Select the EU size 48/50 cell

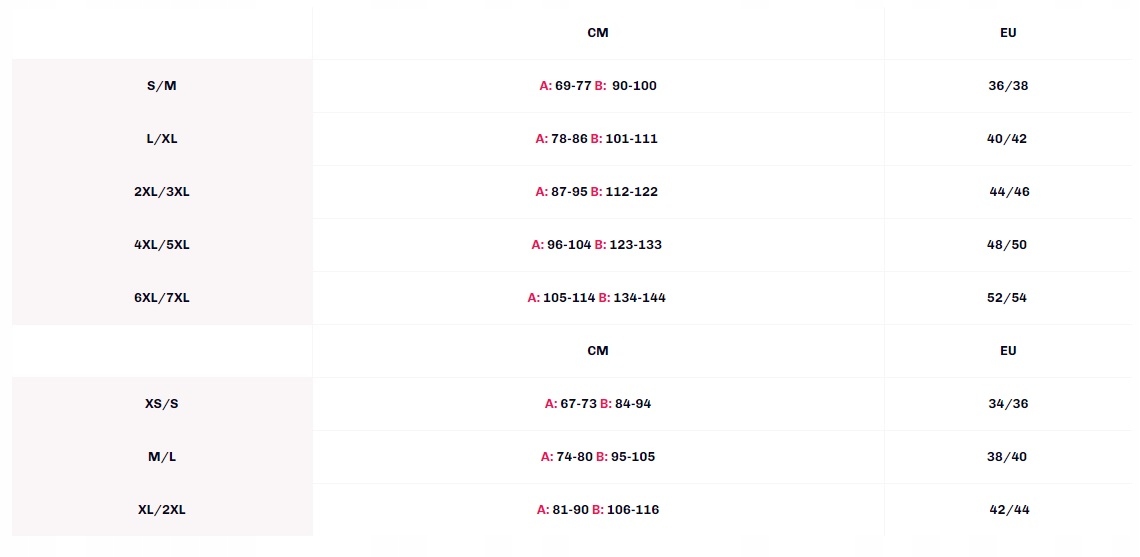pos(1007,245)
